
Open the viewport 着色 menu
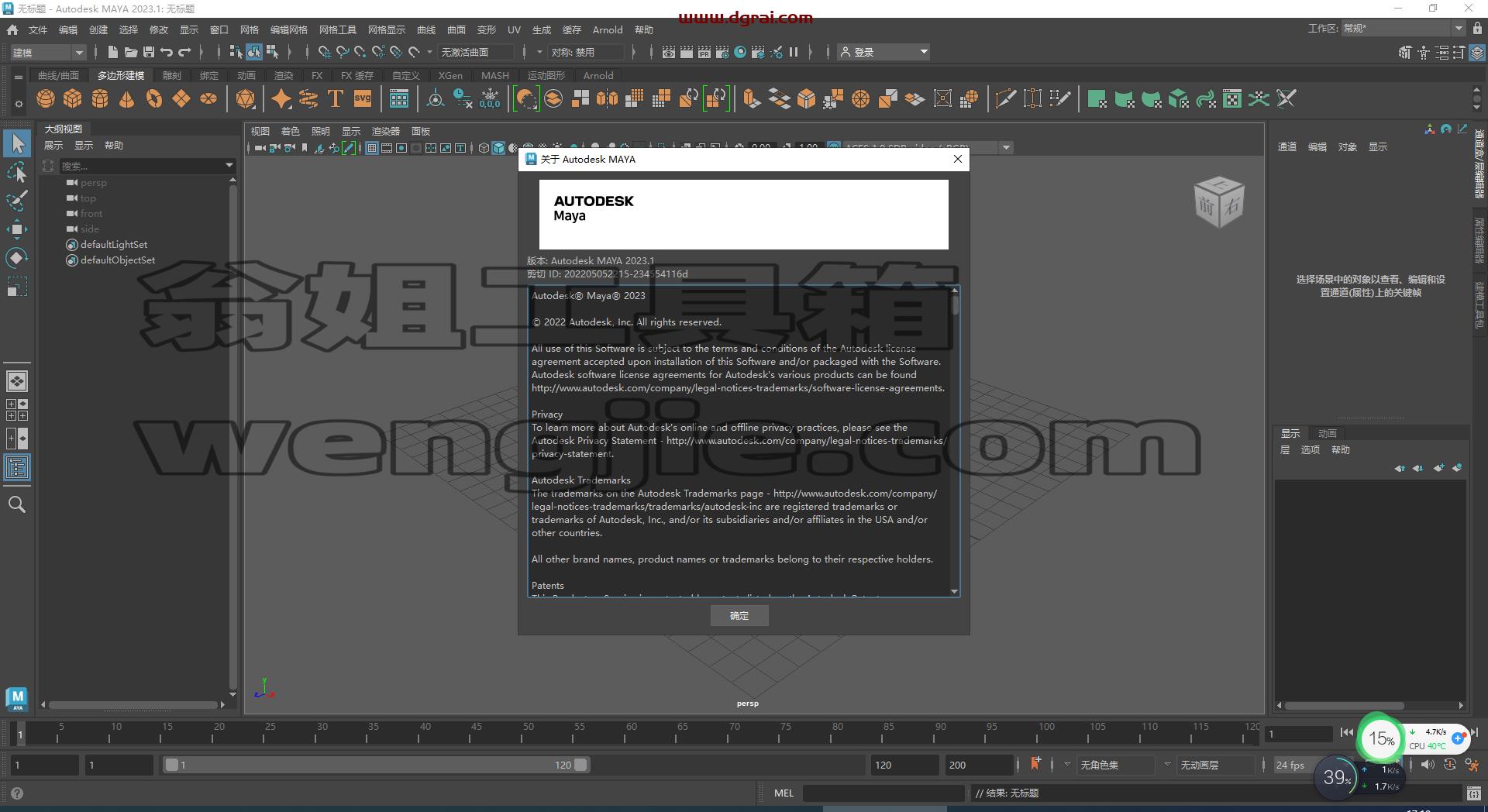click(x=290, y=131)
